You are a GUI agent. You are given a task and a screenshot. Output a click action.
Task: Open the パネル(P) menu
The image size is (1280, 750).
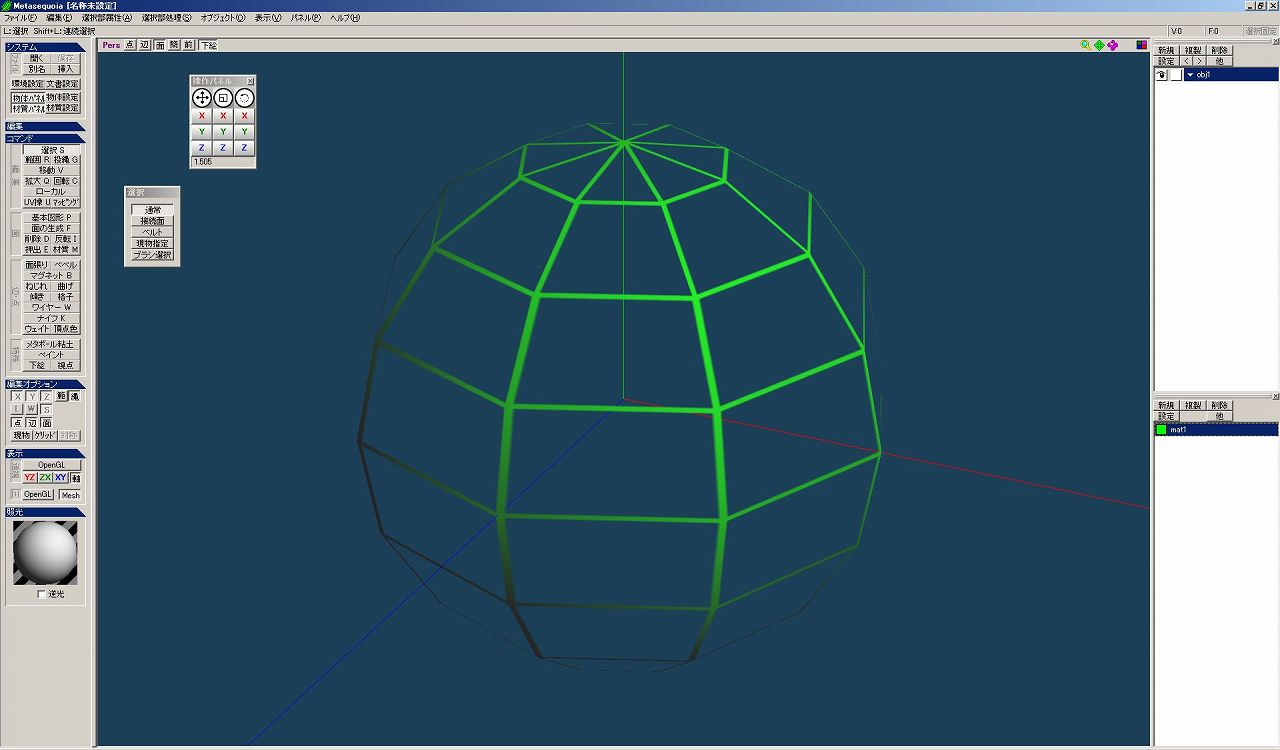(x=306, y=18)
